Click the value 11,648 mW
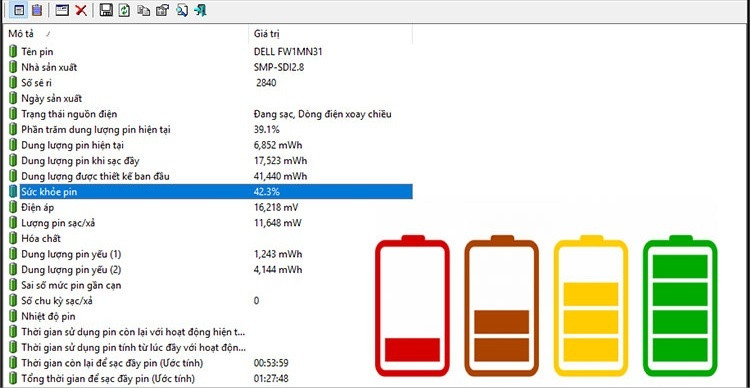Image resolution: width=750 pixels, height=388 pixels. click(278, 223)
